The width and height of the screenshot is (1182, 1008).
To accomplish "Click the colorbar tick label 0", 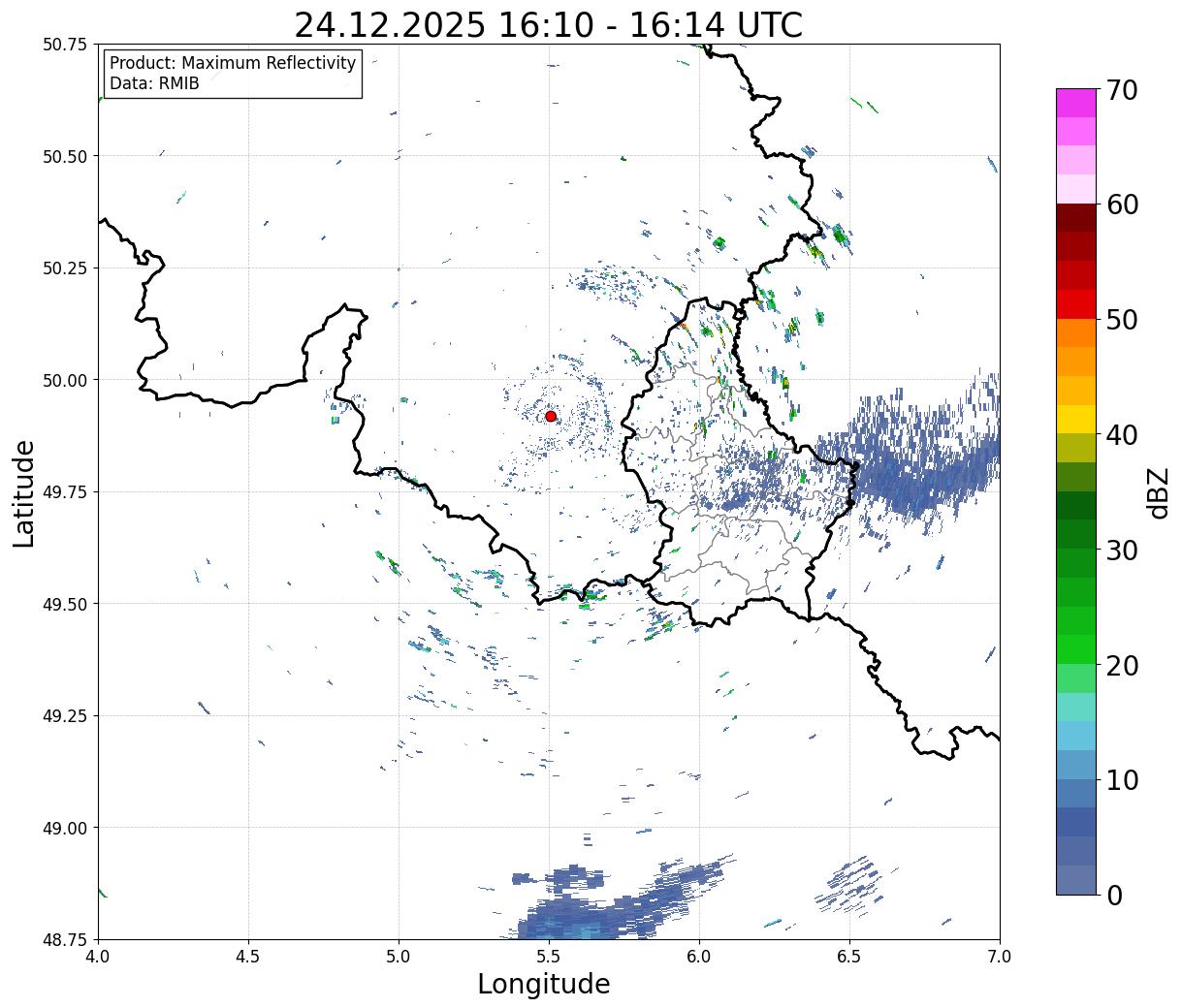I will pos(1113,896).
